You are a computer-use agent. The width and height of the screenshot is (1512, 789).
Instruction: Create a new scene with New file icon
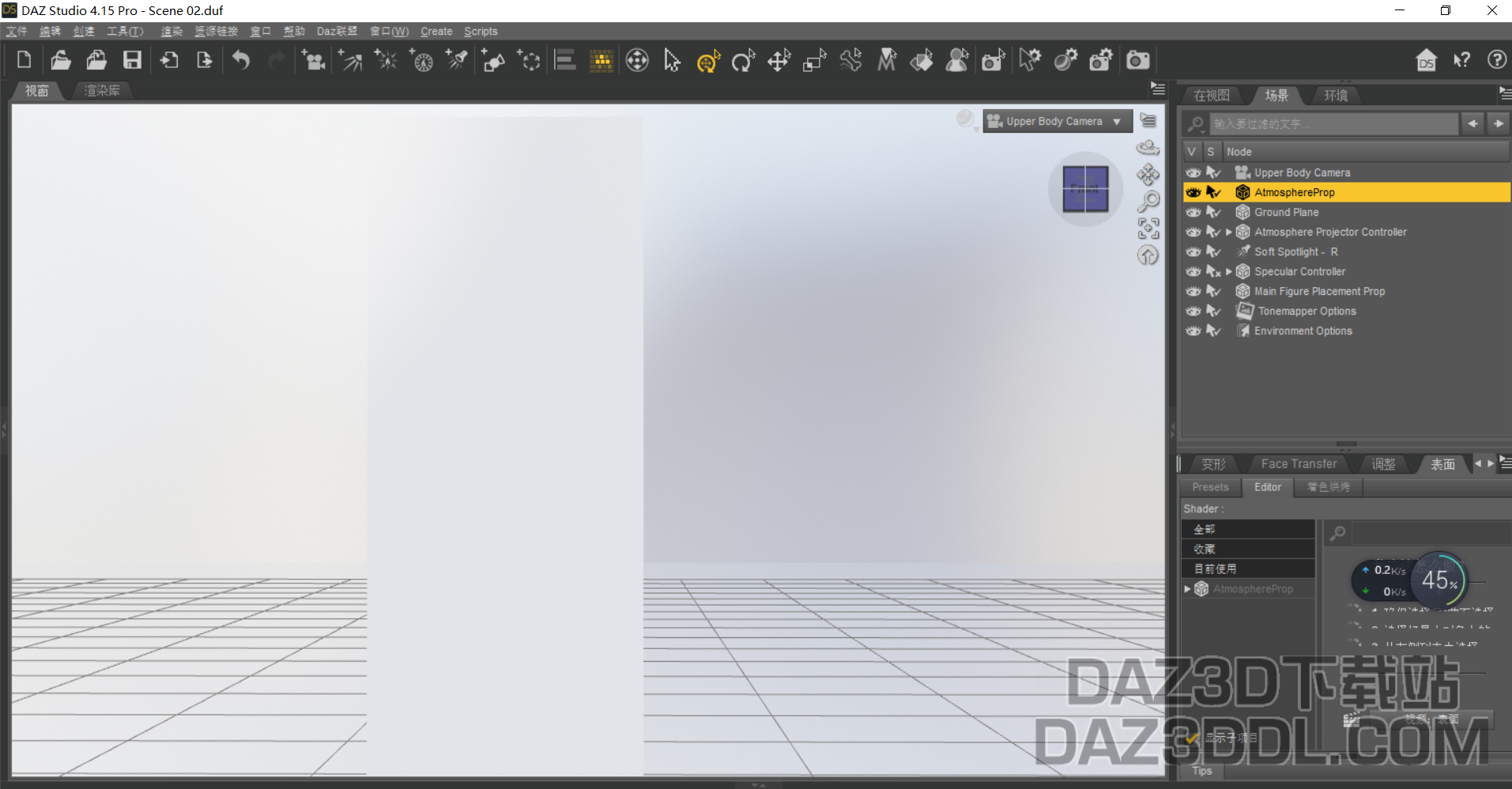point(24,60)
